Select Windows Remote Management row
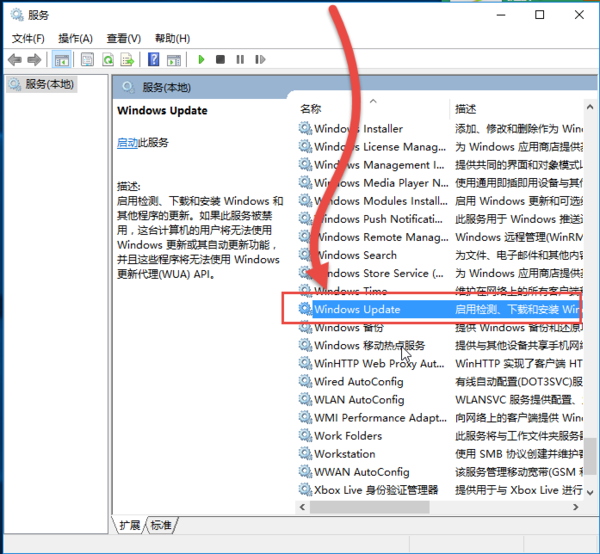 pyautogui.click(x=440, y=237)
